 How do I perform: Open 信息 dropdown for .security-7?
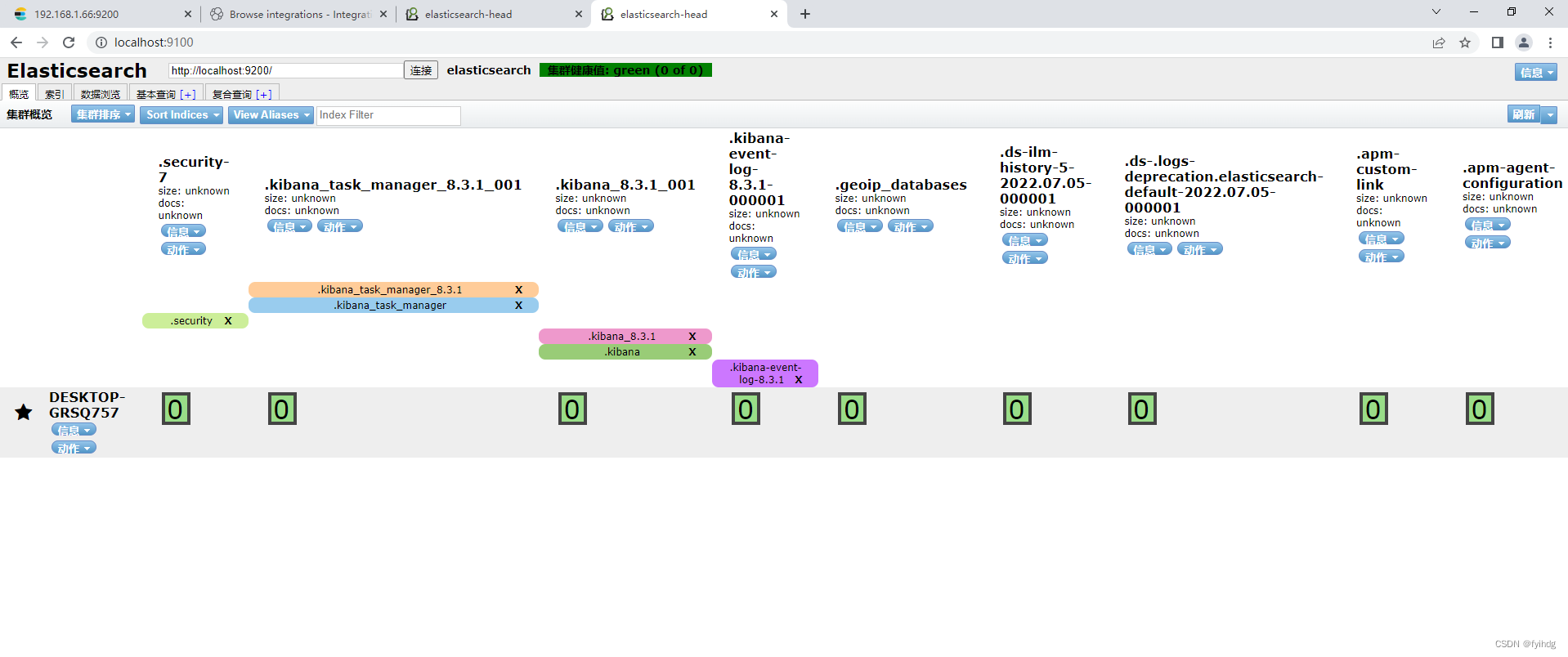[x=183, y=231]
